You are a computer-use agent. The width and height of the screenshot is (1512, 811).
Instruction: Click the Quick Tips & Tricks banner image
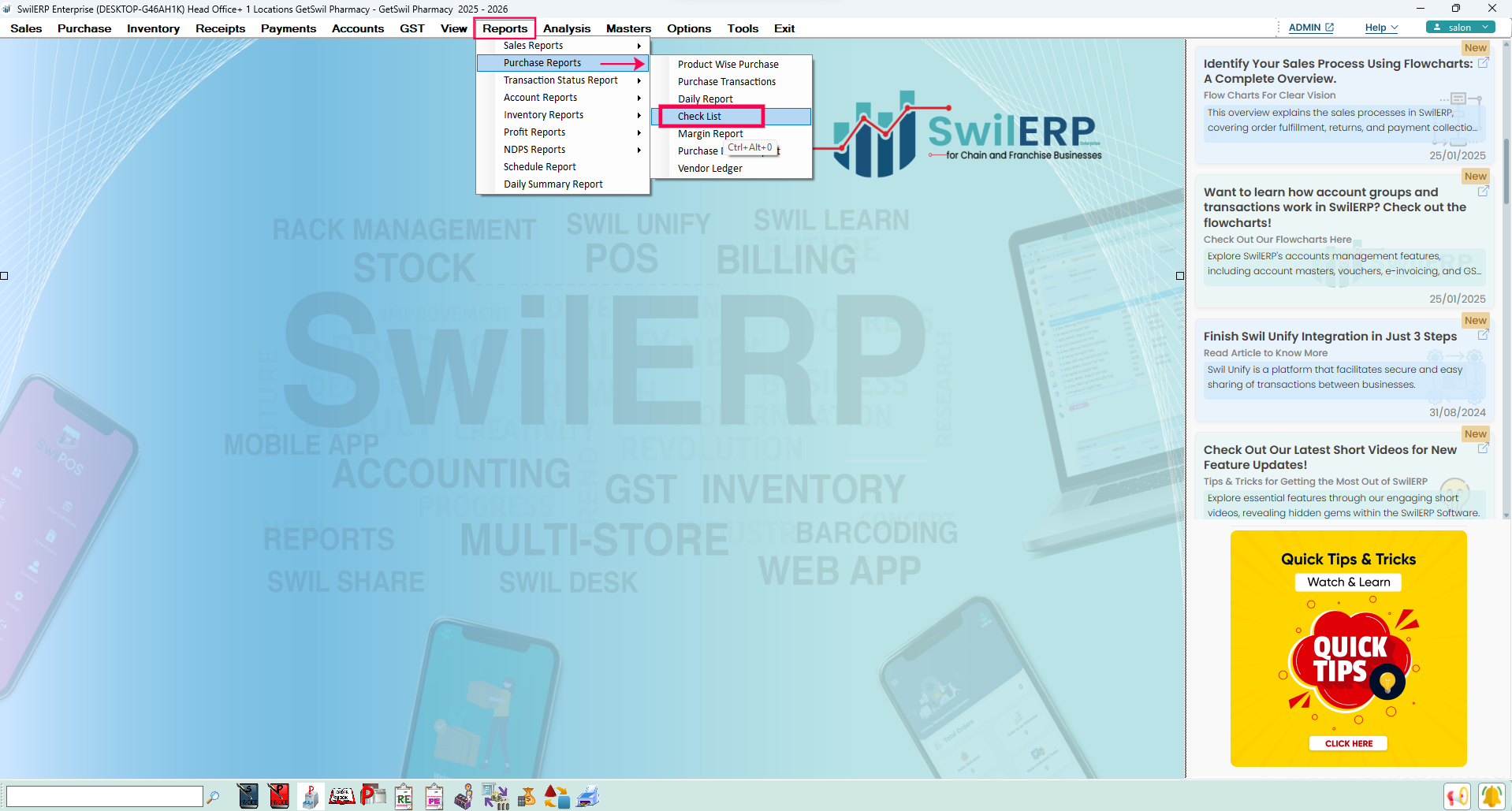coord(1348,648)
